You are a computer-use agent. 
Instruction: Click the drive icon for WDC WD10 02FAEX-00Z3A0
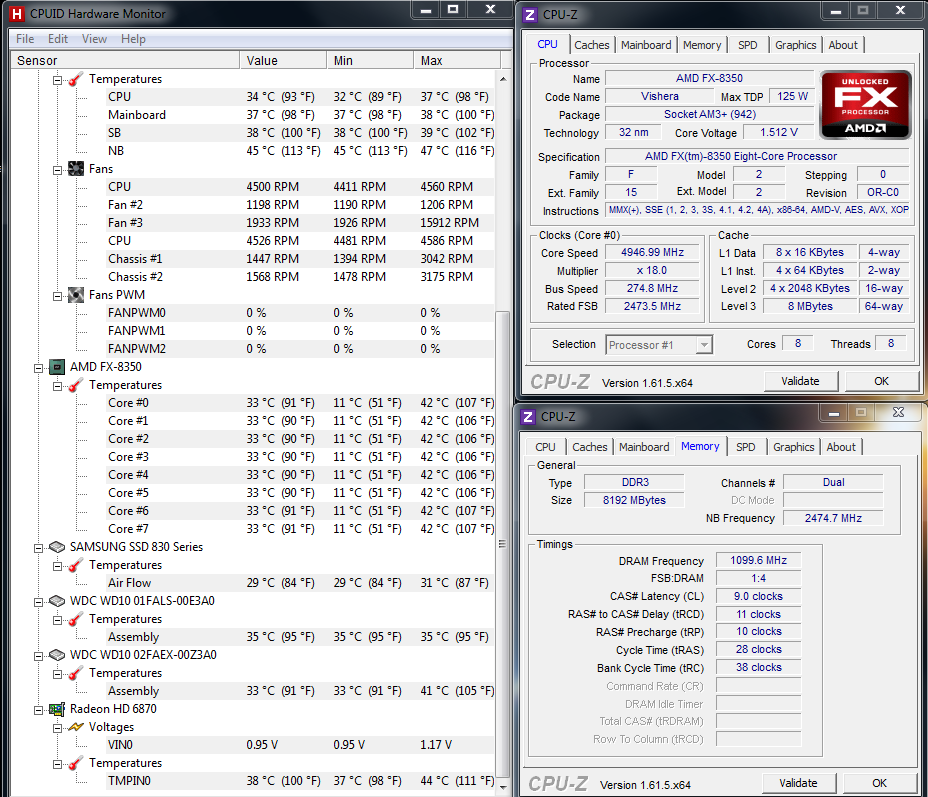click(57, 655)
